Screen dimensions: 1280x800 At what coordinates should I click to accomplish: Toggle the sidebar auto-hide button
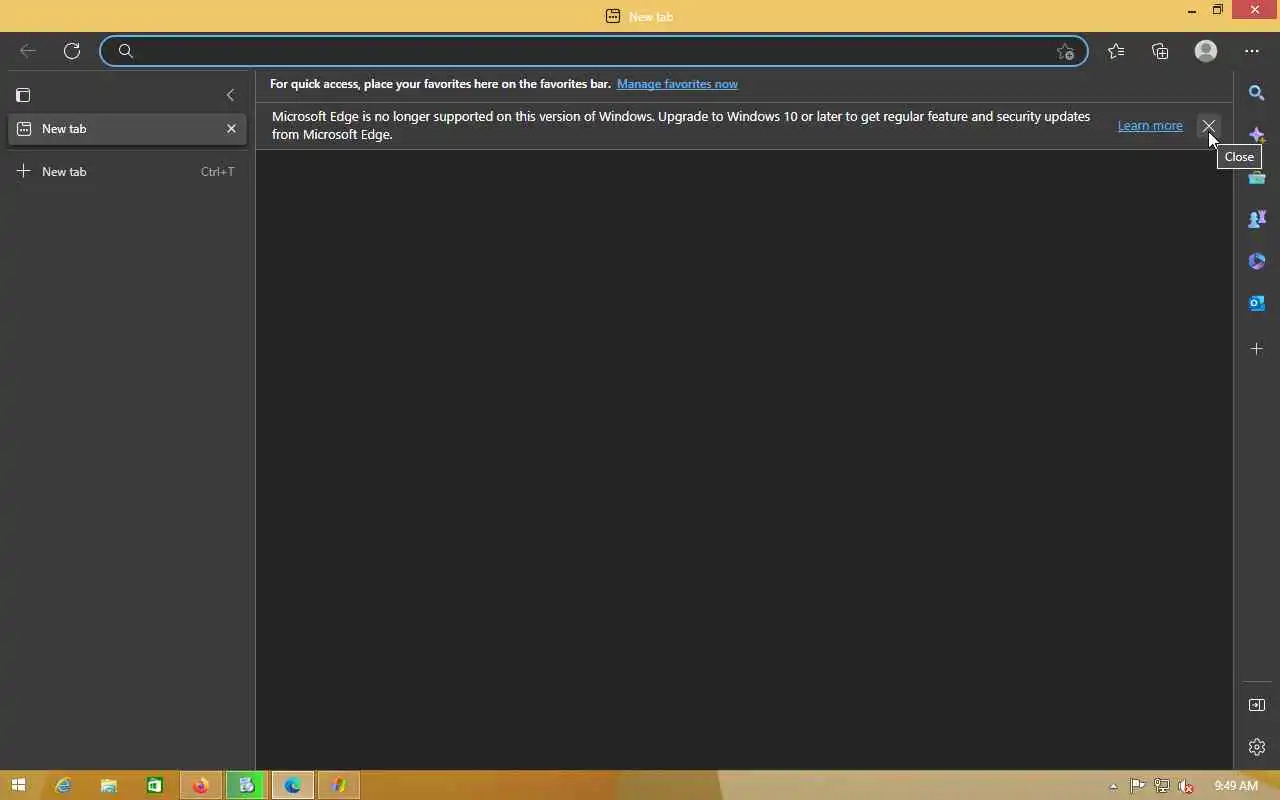click(1257, 705)
